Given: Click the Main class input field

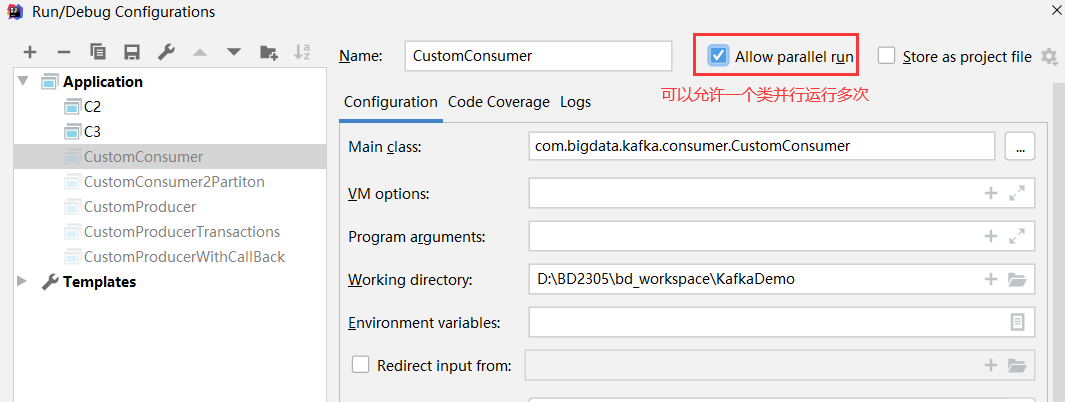Looking at the screenshot, I should [761, 146].
